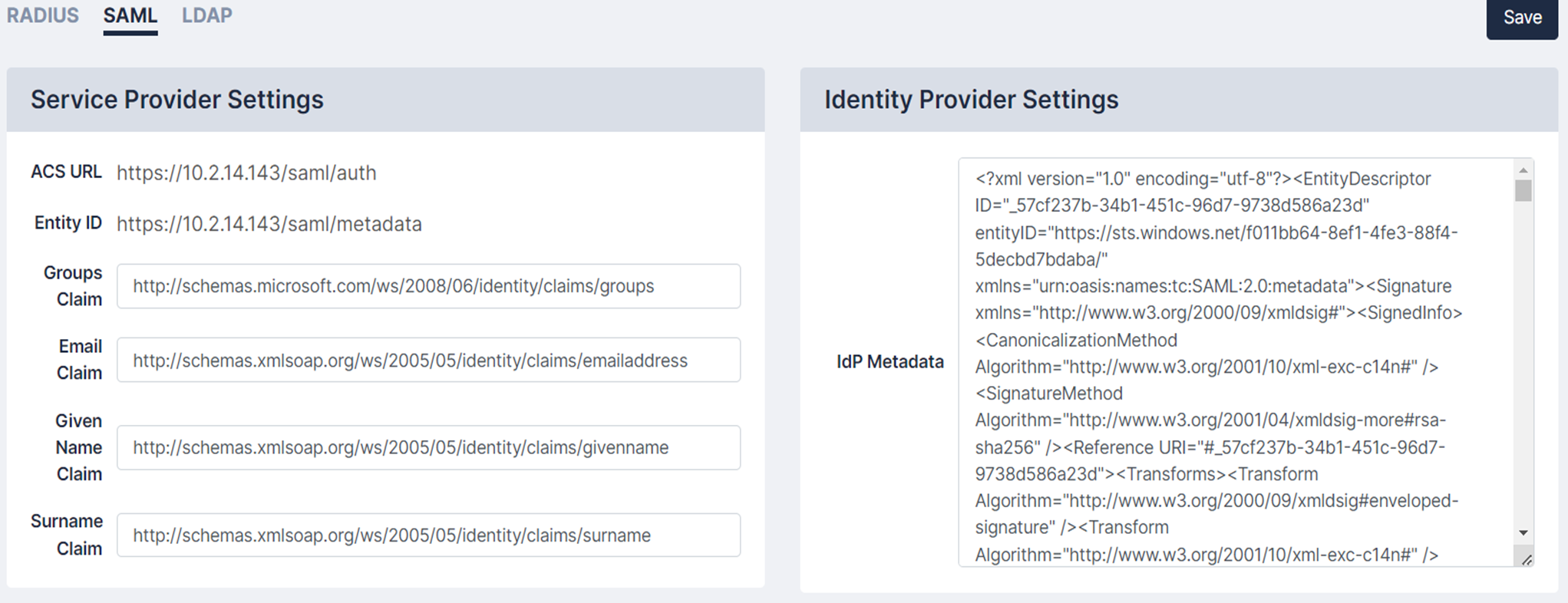
Task: Switch to the RADIUS tab
Action: click(x=43, y=16)
